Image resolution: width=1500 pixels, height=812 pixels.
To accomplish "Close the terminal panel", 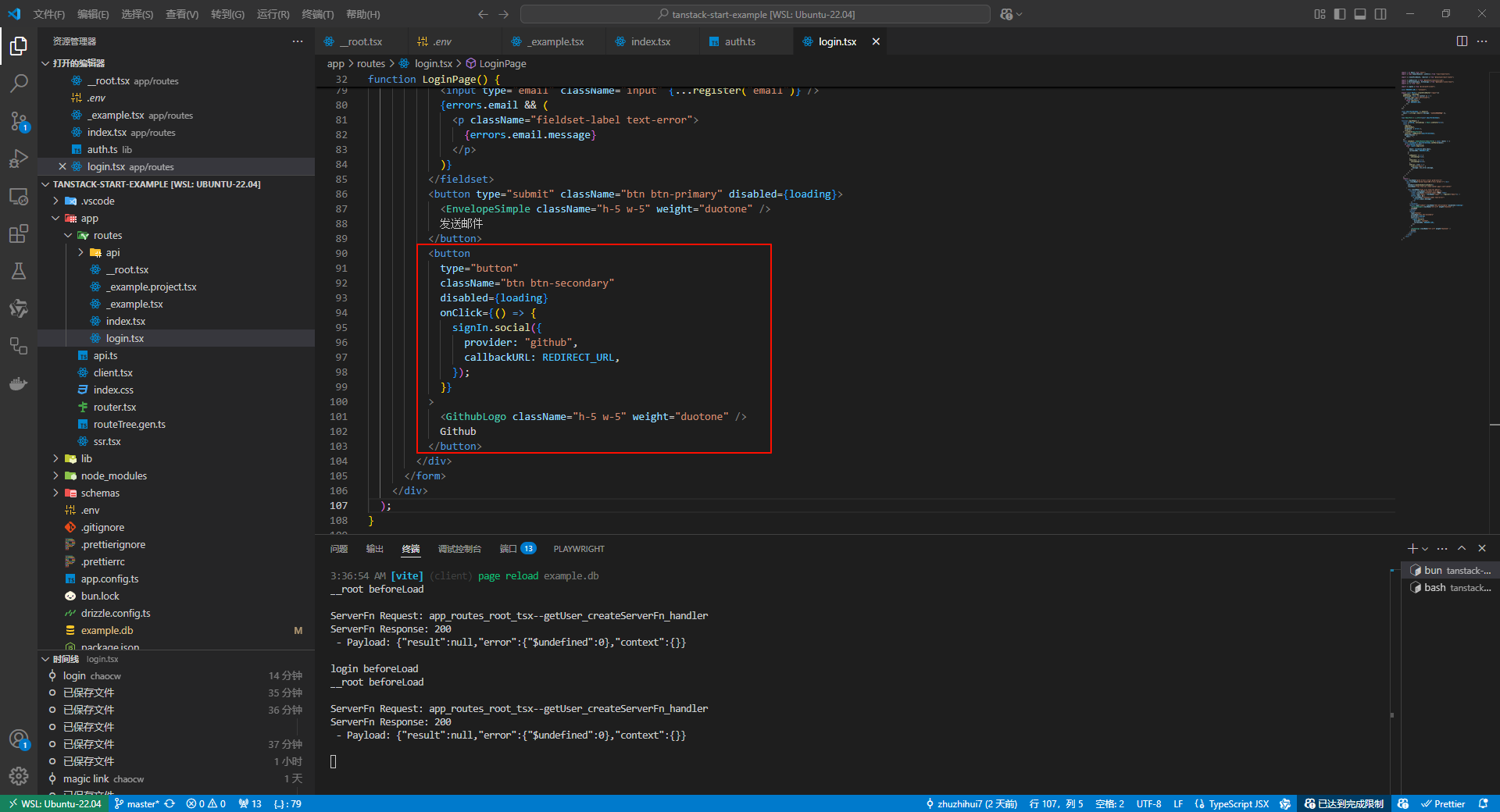I will tap(1482, 549).
